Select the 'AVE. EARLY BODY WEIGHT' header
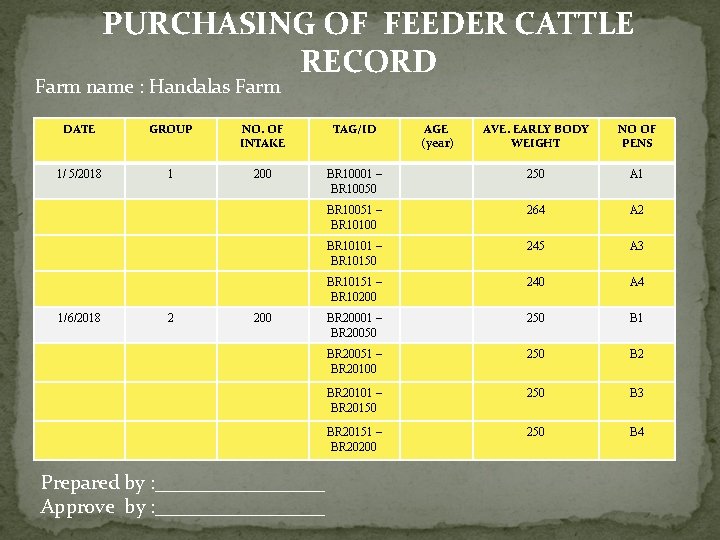Viewport: 720px width, 540px height. click(x=536, y=136)
